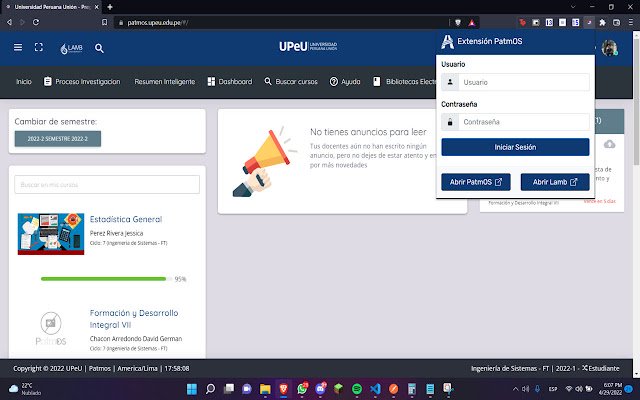Click the cloud download icon
640x400 pixels.
point(609,144)
